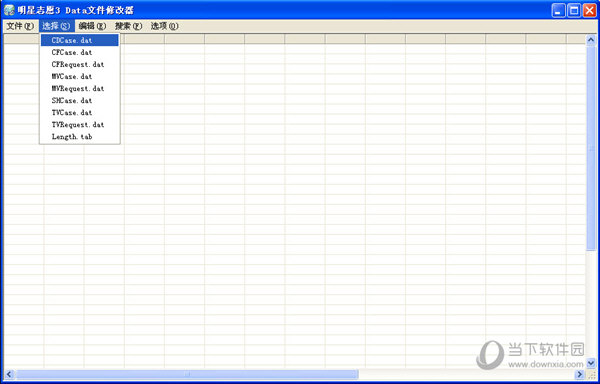
Task: Open the 选项 menu
Action: (164, 26)
